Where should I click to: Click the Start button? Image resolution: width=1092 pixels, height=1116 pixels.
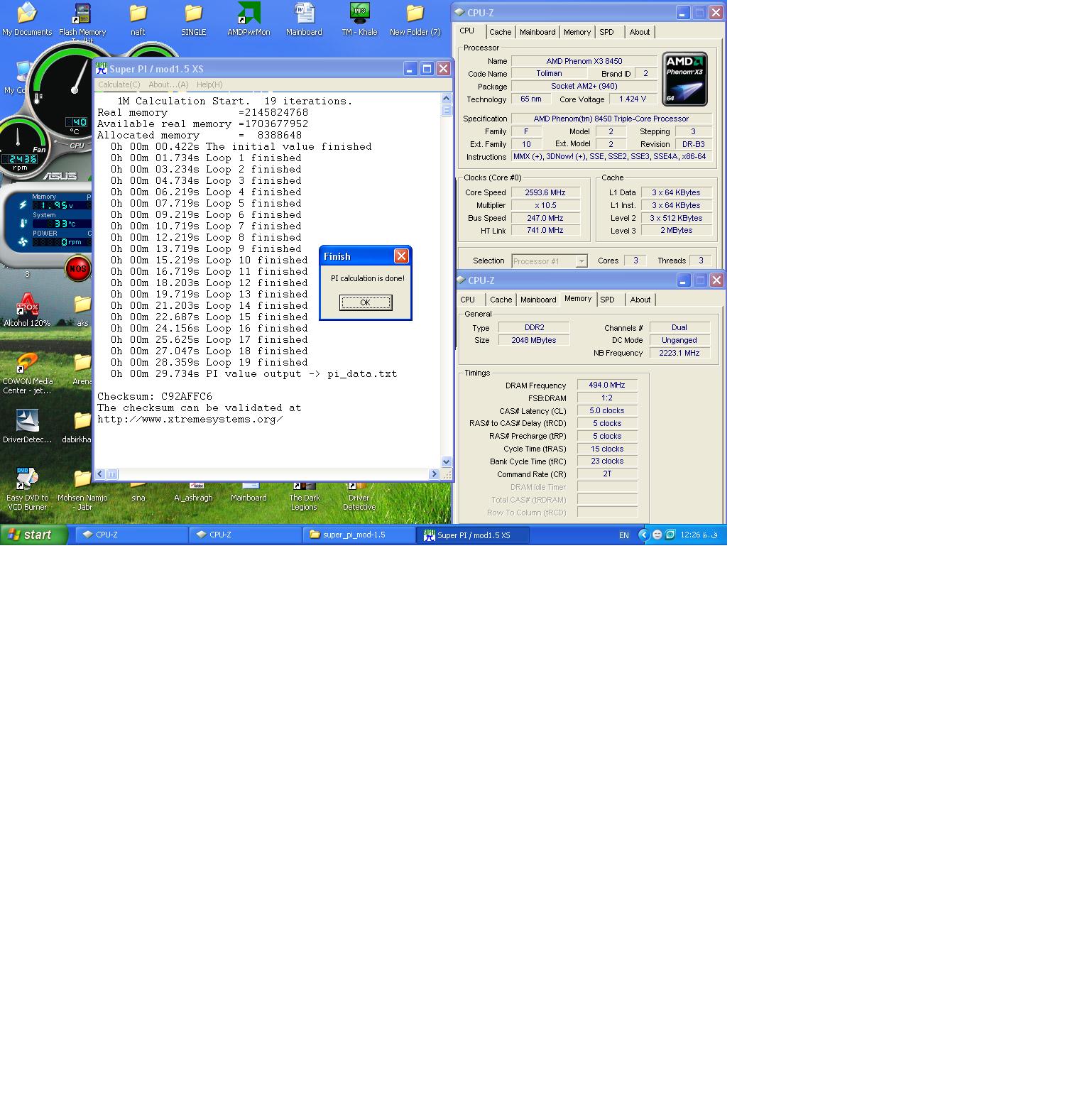(x=34, y=535)
